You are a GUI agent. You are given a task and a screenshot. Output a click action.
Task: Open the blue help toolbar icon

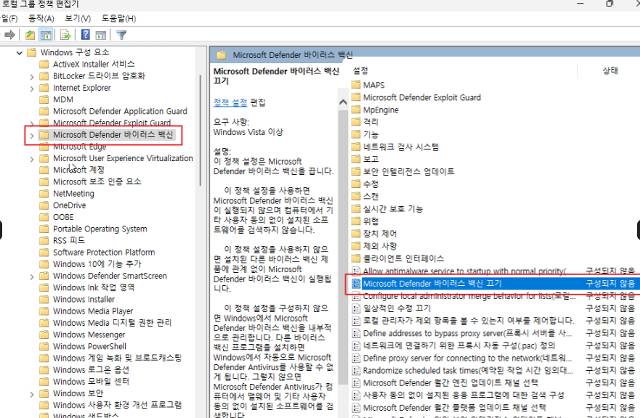85,35
